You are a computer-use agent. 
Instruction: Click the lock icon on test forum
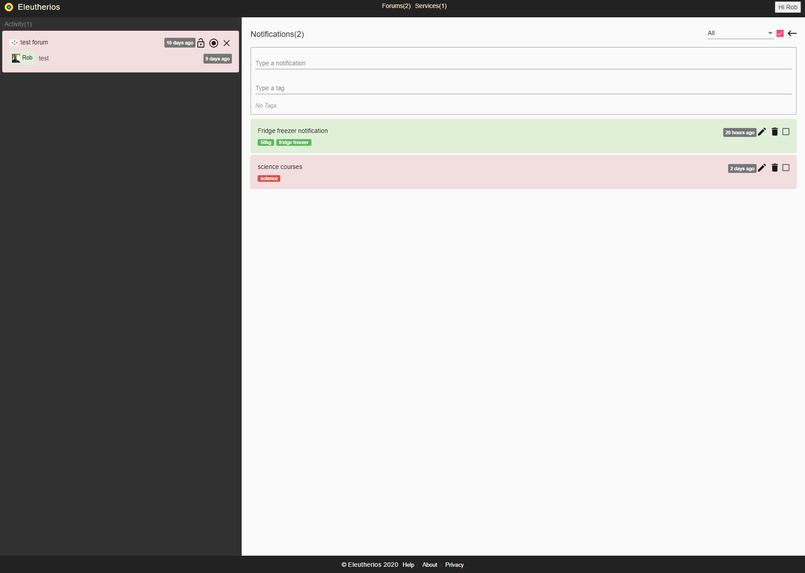[x=201, y=43]
